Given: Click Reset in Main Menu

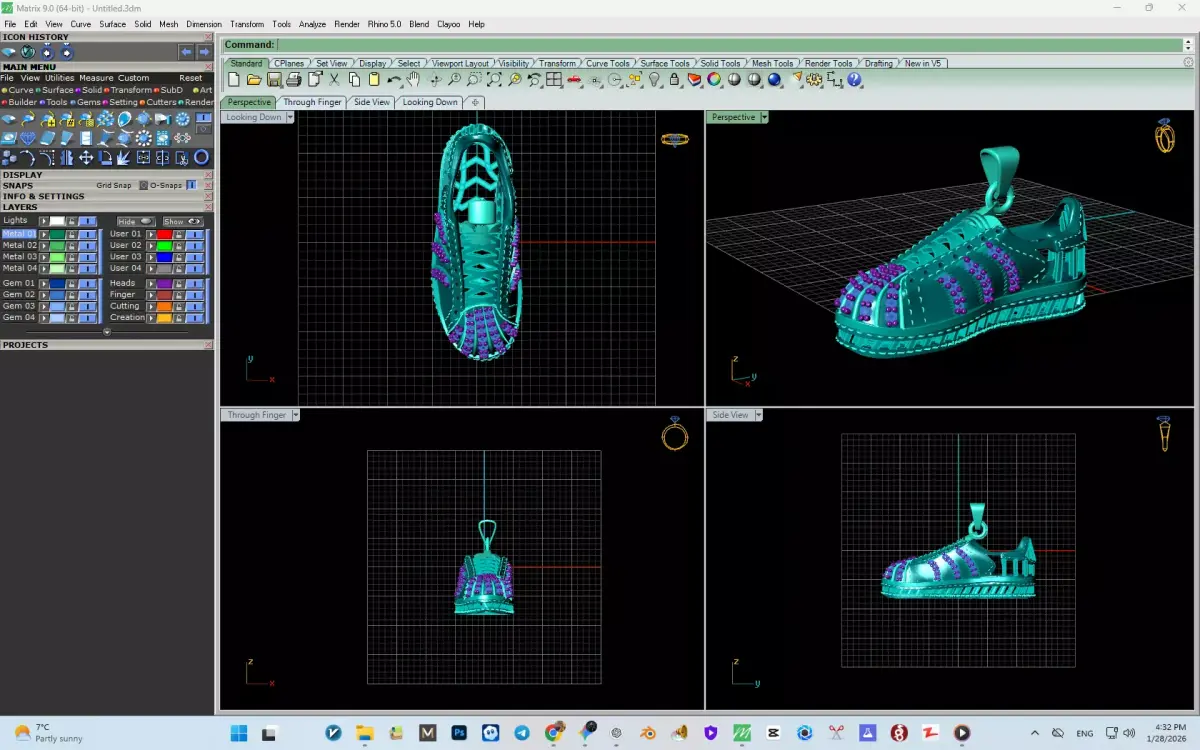Looking at the screenshot, I should 191,78.
